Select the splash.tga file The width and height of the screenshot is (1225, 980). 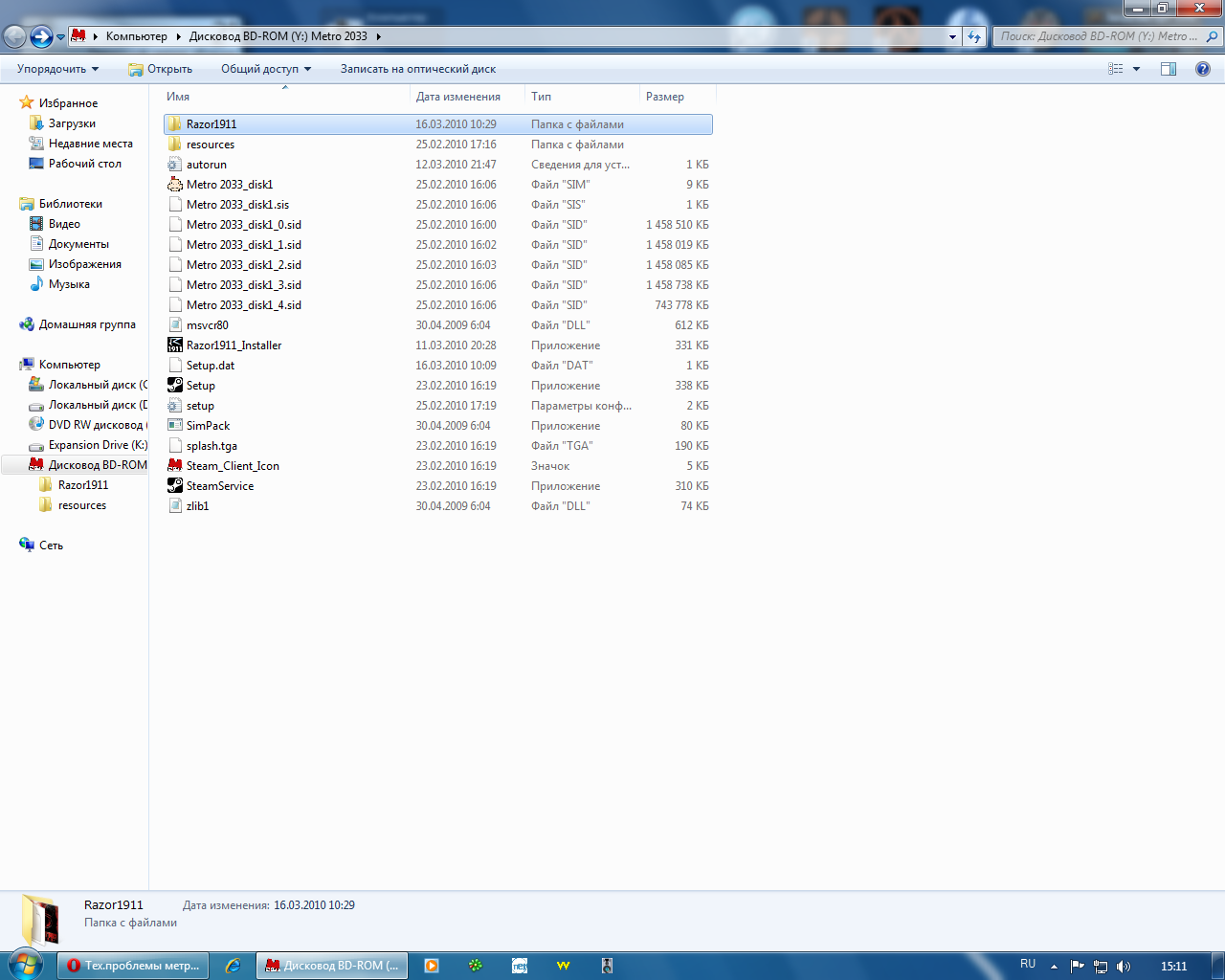pos(212,446)
